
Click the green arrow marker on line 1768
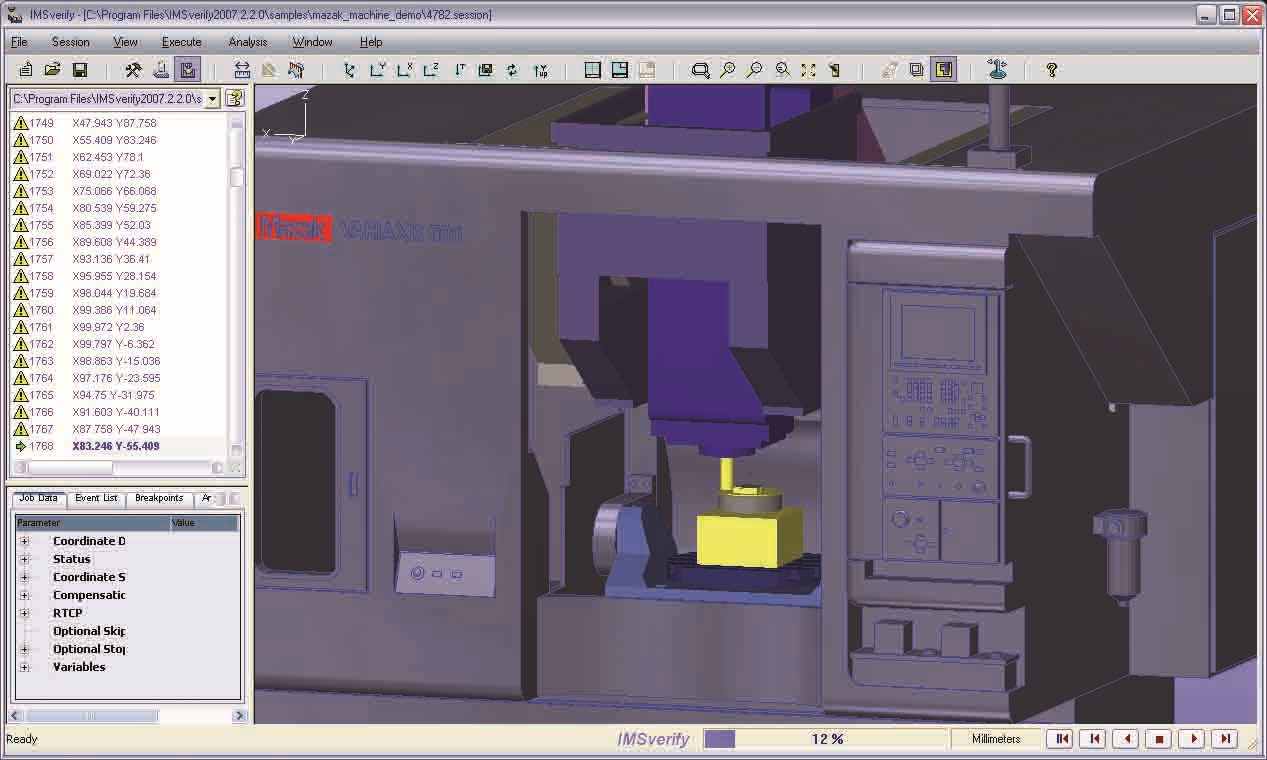tap(20, 446)
